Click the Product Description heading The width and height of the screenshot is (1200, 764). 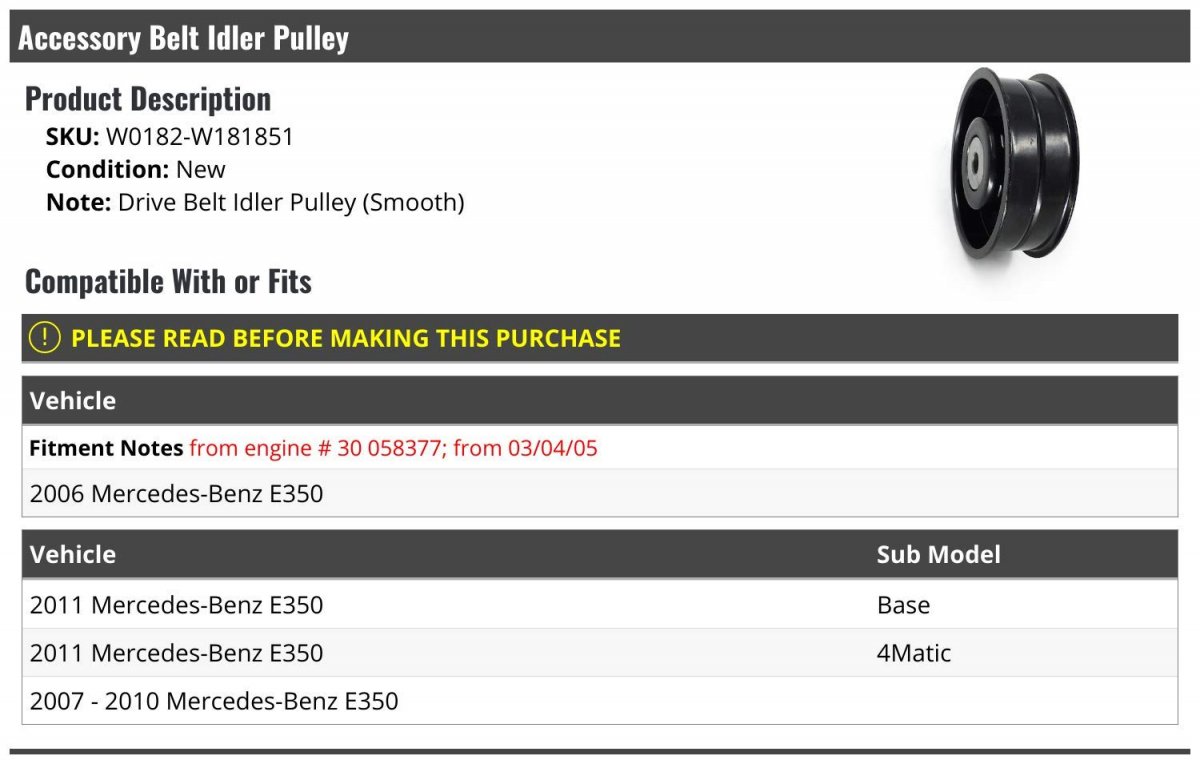coord(147,99)
